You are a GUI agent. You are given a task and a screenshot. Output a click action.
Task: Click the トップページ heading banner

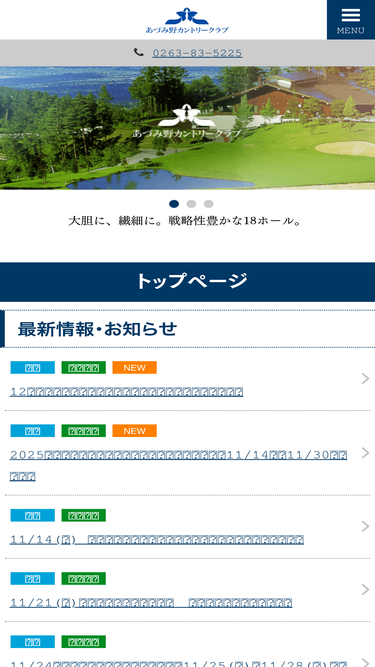point(188,282)
